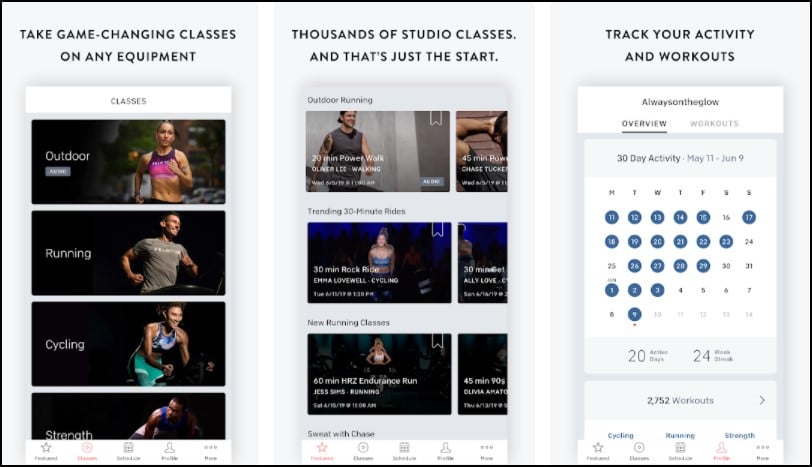Open the Outdoor audio classes card
Viewport: 812px width, 467px height.
128,162
